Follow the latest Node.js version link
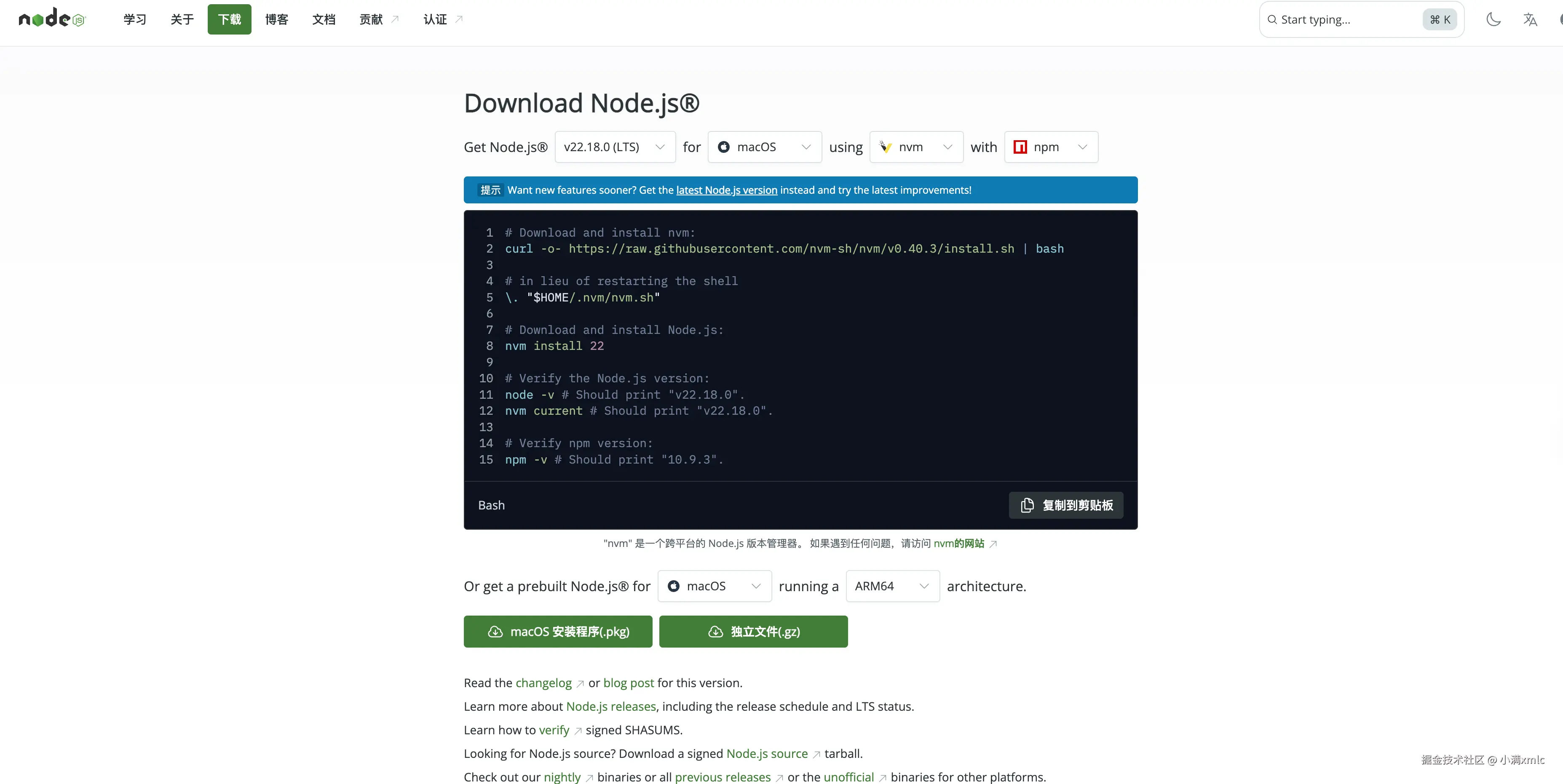1563x784 pixels. coord(726,190)
